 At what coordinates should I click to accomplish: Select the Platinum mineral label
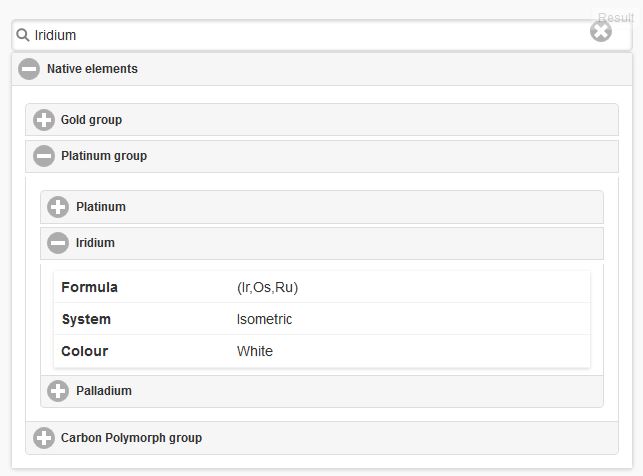pos(101,207)
